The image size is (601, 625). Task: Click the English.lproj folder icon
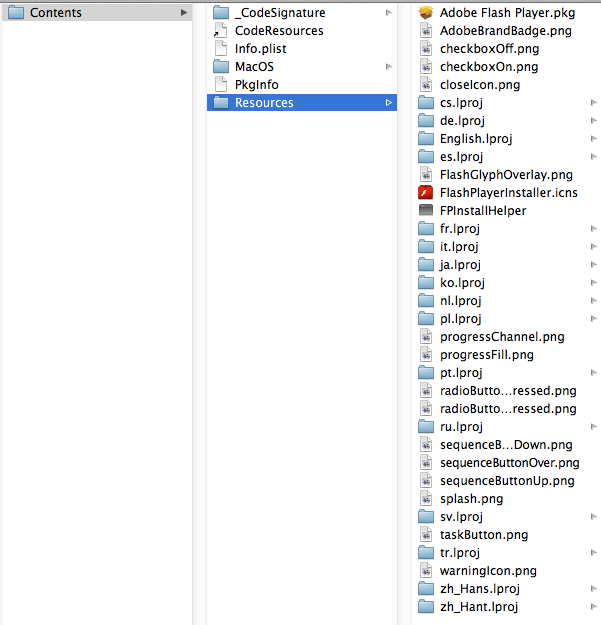point(426,139)
